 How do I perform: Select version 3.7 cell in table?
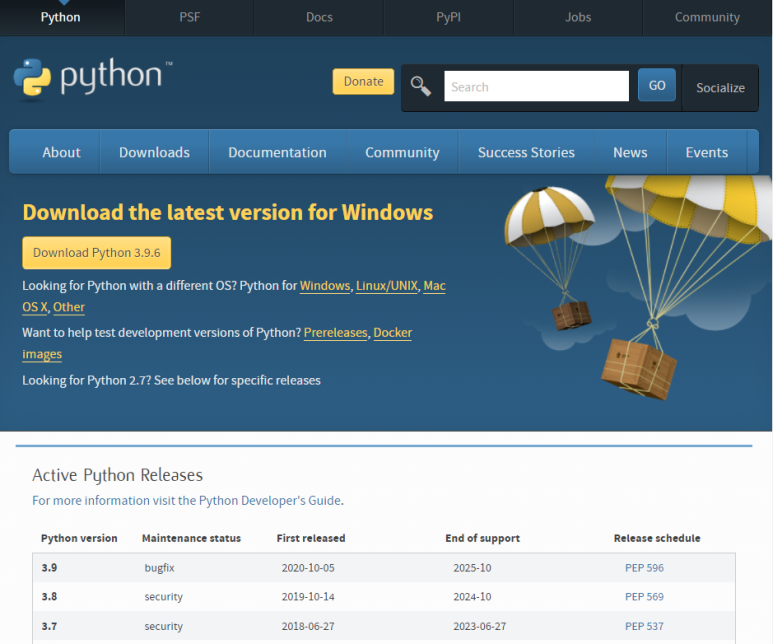click(49, 626)
